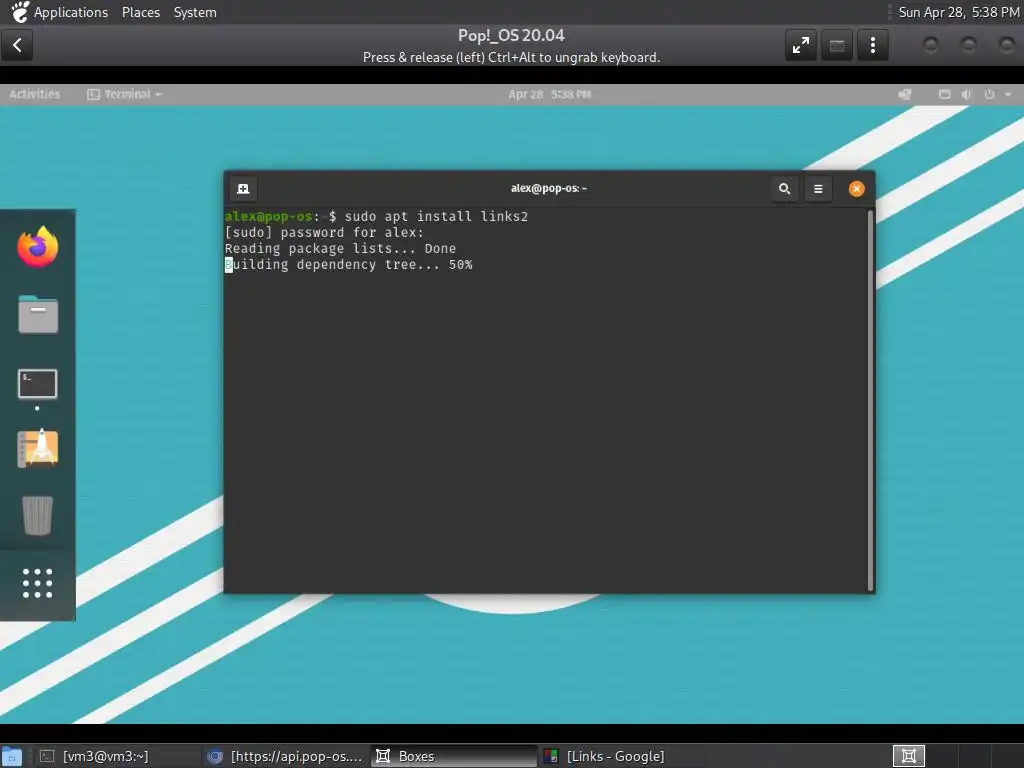1024x768 pixels.
Task: Open host clock Sun Apr 28
Action: click(x=958, y=12)
